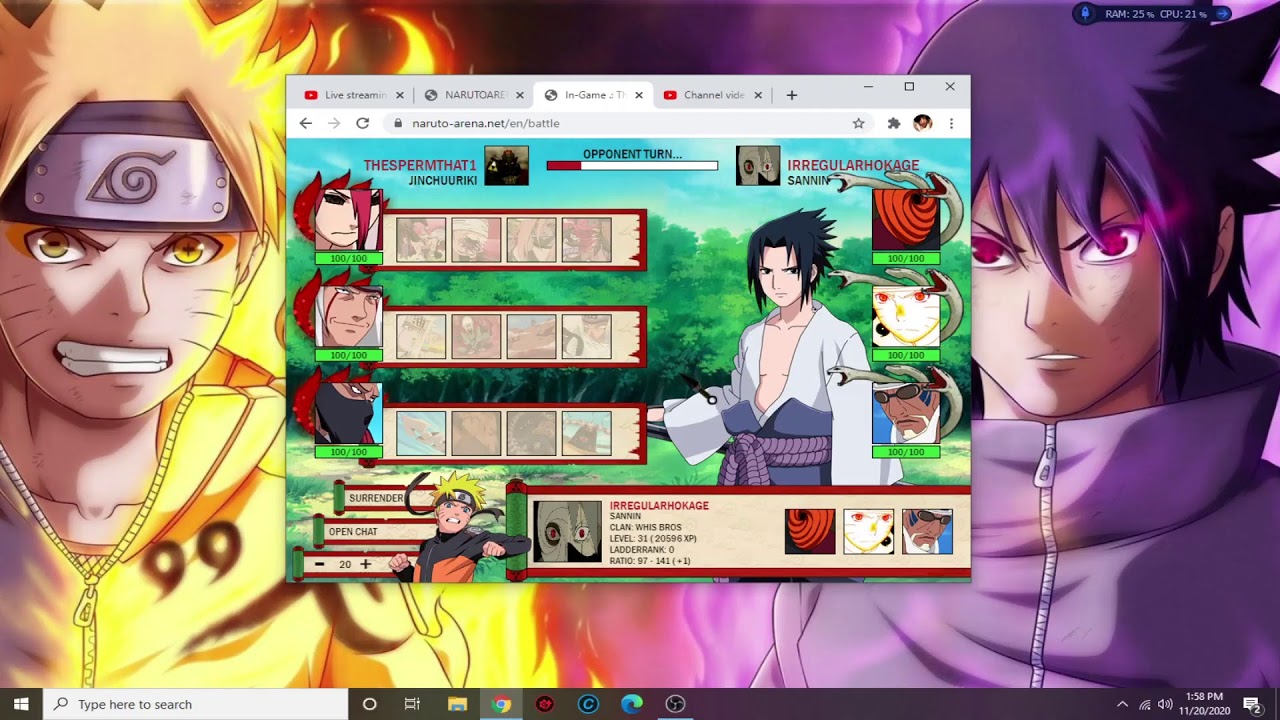Select the white-haired ninja's fourth skill icon
This screenshot has width=1280, height=720.
(586, 336)
